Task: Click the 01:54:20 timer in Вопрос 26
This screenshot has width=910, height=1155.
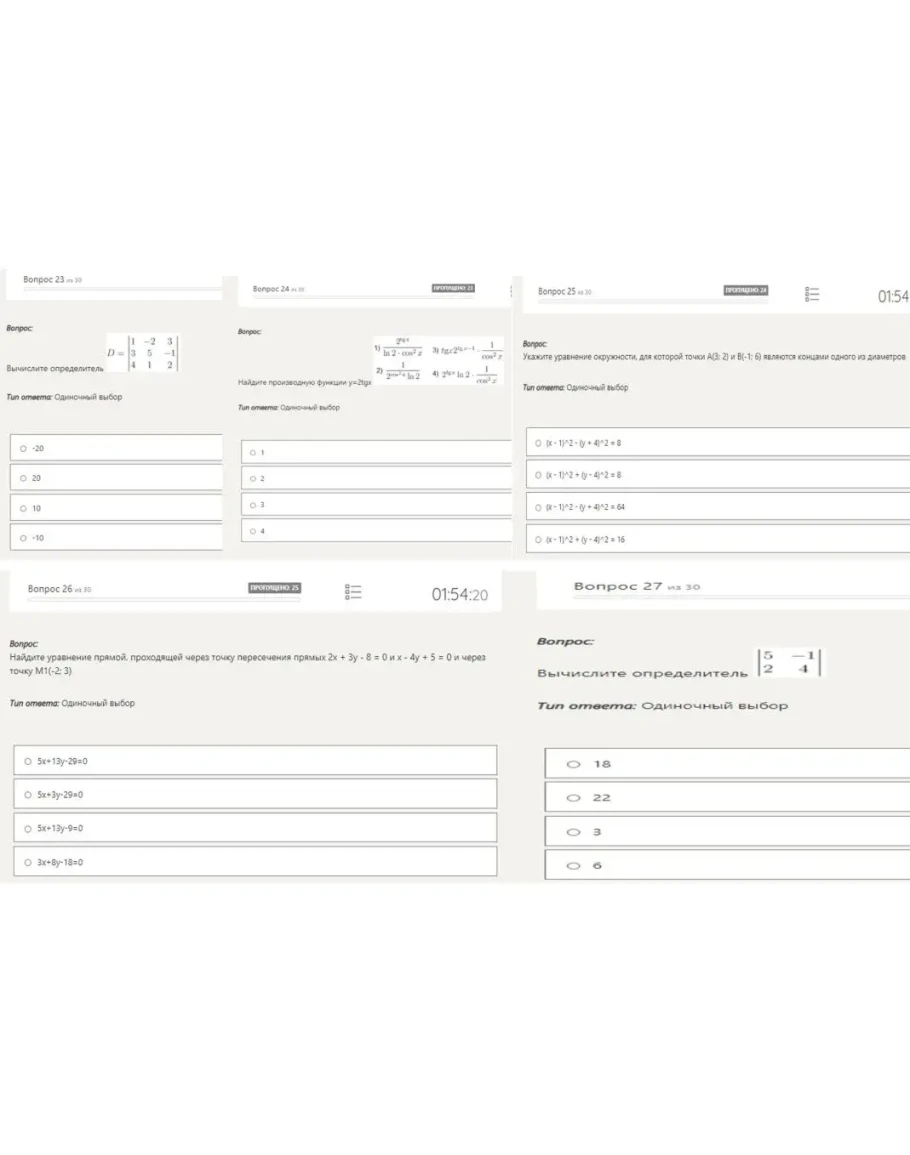Action: (459, 595)
